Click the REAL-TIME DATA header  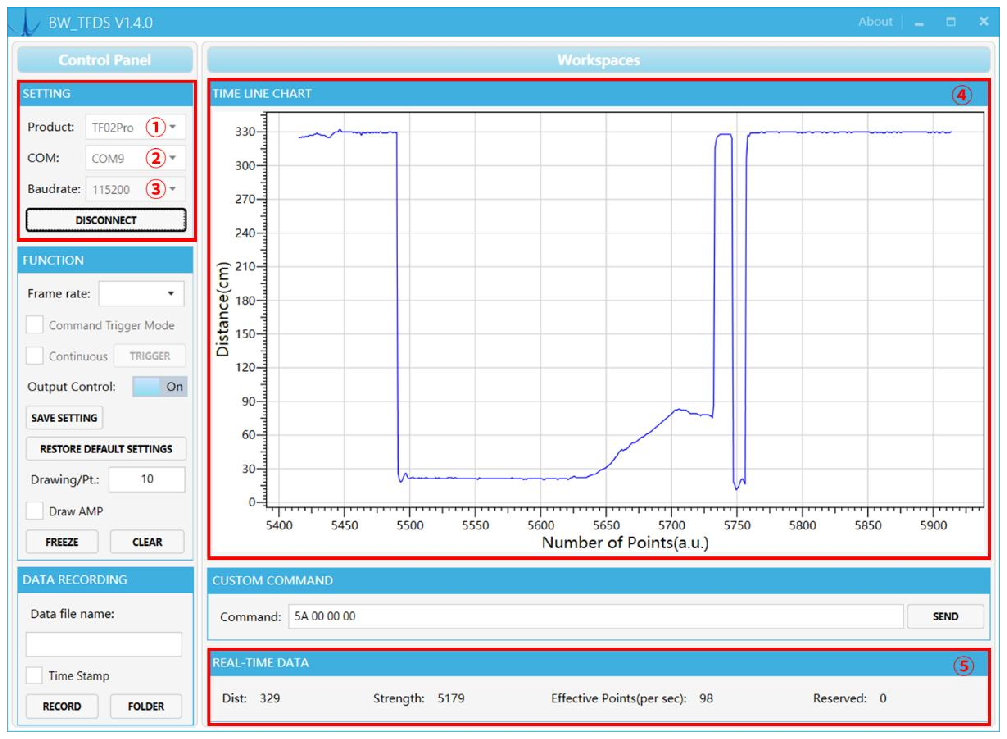(x=599, y=663)
